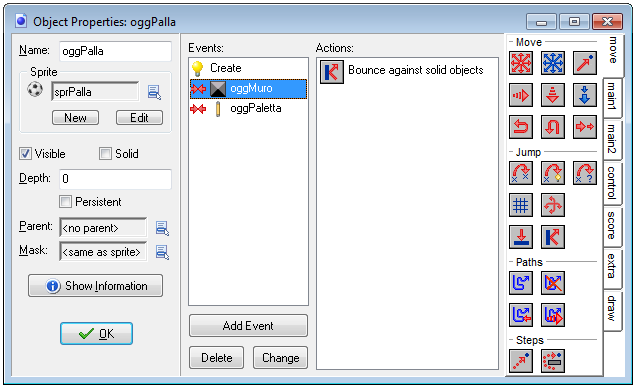Select the Step Towards action icon

521,361
